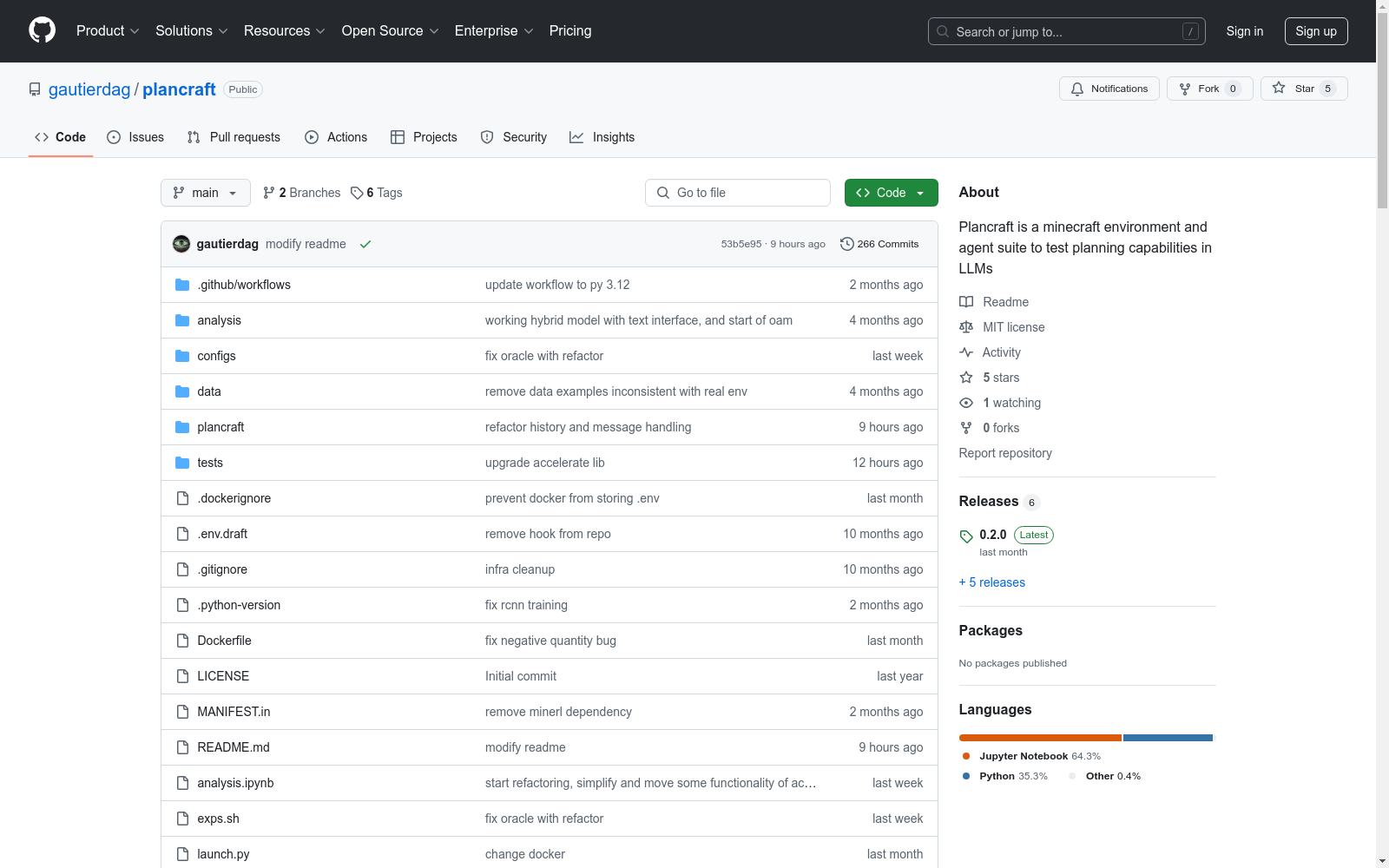Click the Python blue language bar
1389x868 pixels.
pyautogui.click(x=1168, y=738)
